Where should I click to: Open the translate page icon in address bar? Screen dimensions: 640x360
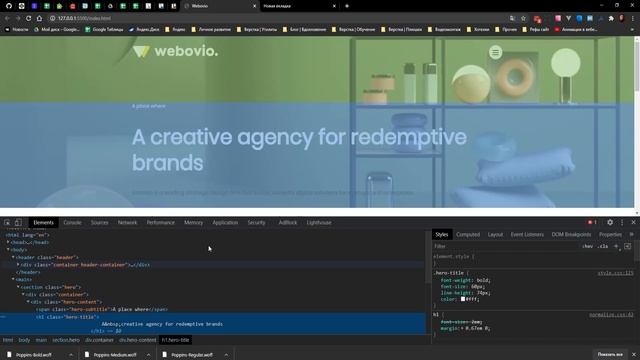[x=512, y=18]
